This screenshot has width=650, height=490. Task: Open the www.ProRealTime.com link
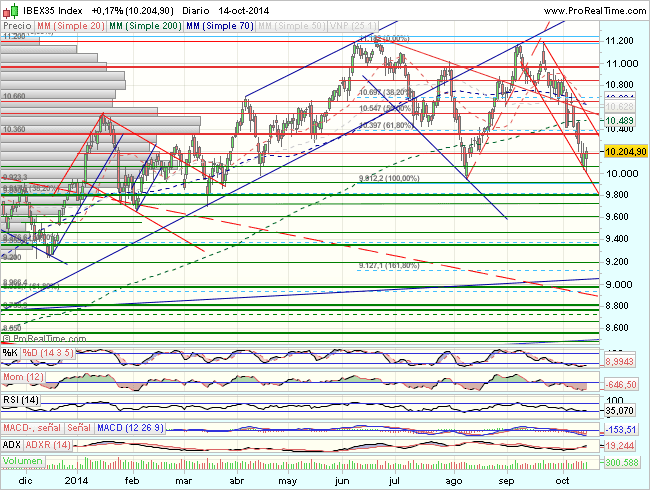tap(594, 10)
